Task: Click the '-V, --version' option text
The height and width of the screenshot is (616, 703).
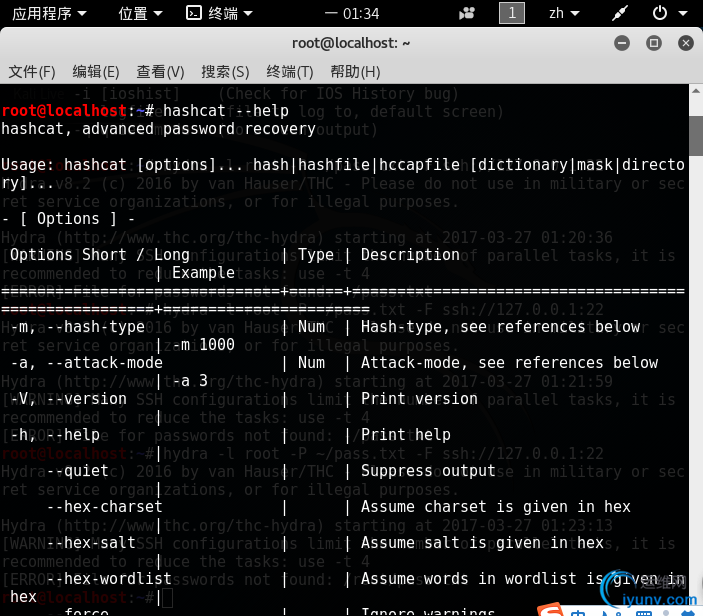Action: pos(69,399)
